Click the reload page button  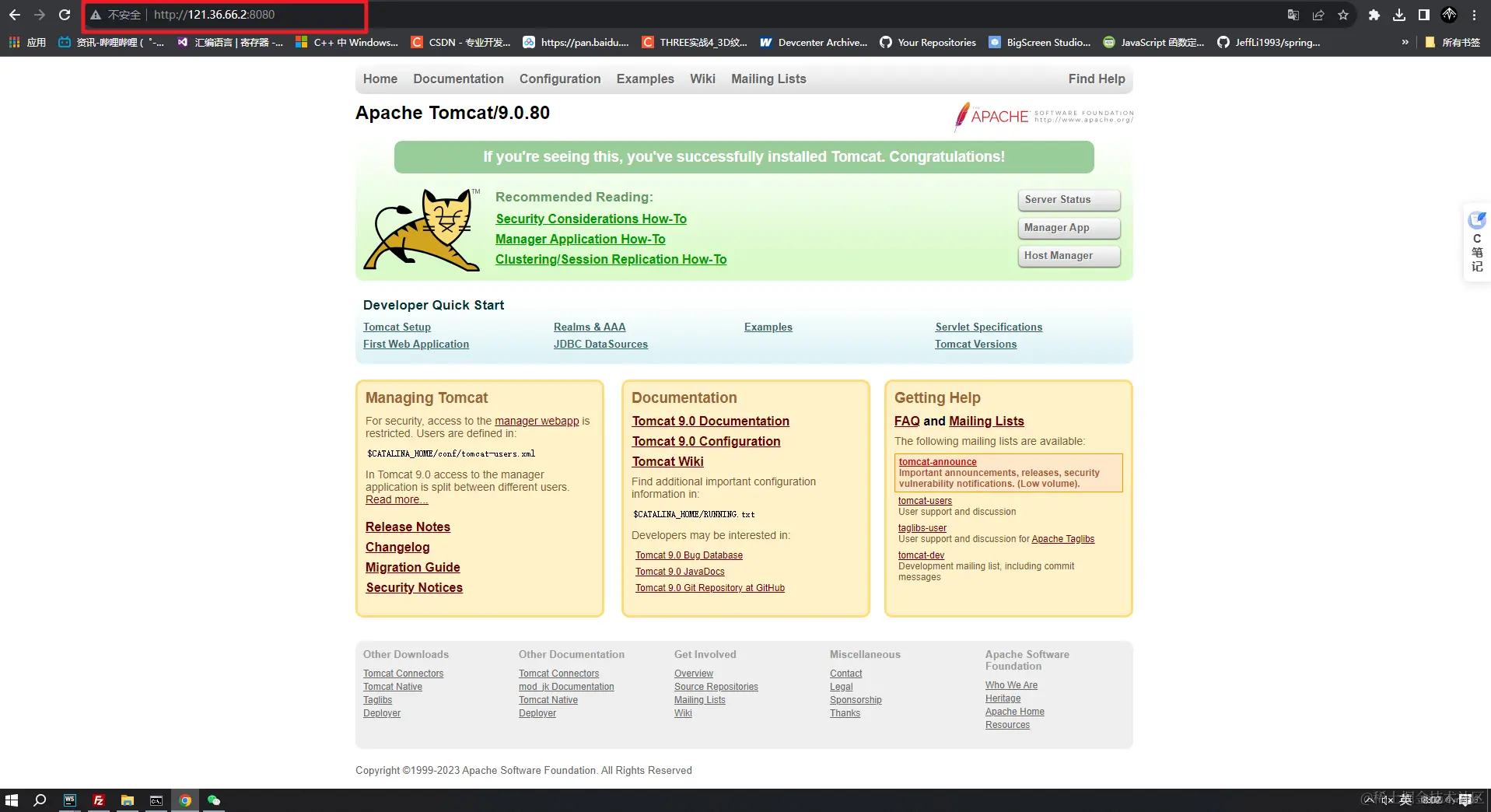coord(65,15)
